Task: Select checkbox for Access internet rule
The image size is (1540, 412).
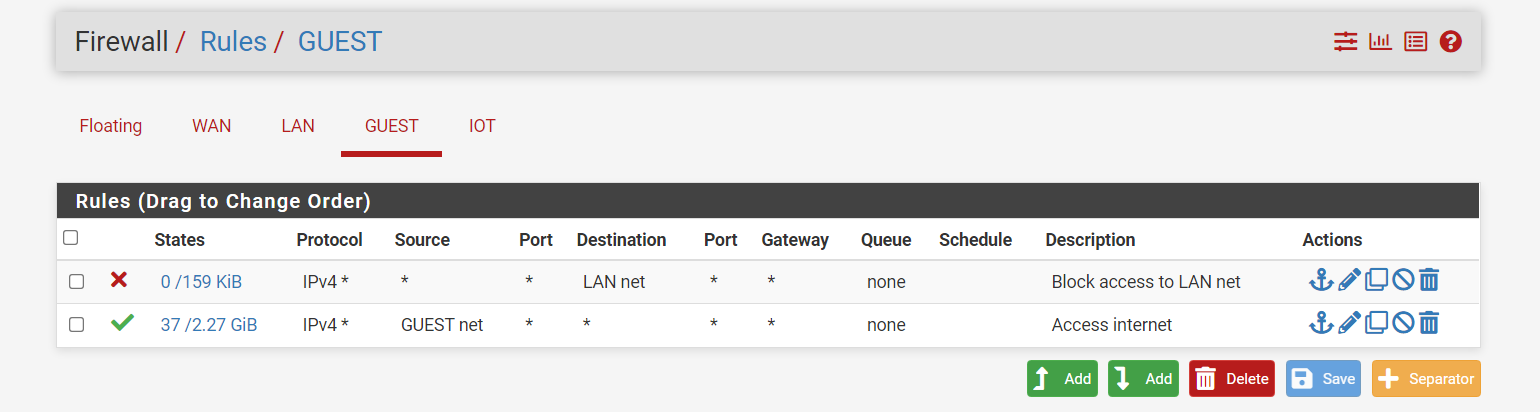Action: pos(76,325)
